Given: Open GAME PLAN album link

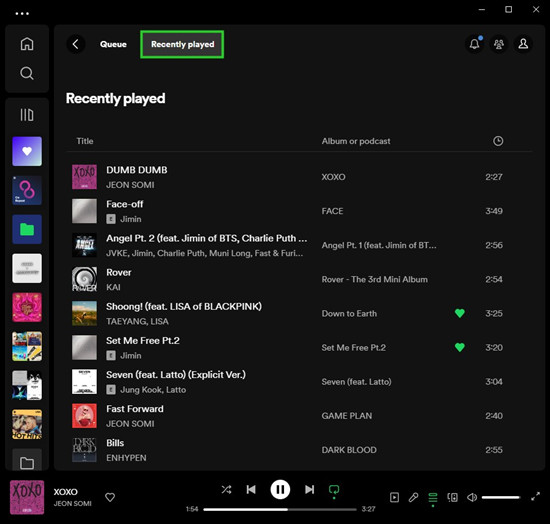Looking at the screenshot, I should pyautogui.click(x=347, y=416).
